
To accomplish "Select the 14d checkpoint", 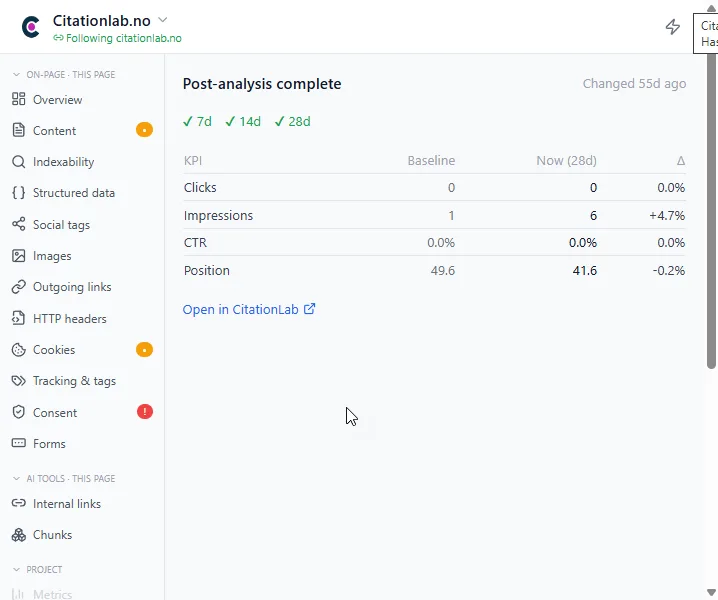I will [x=243, y=121].
